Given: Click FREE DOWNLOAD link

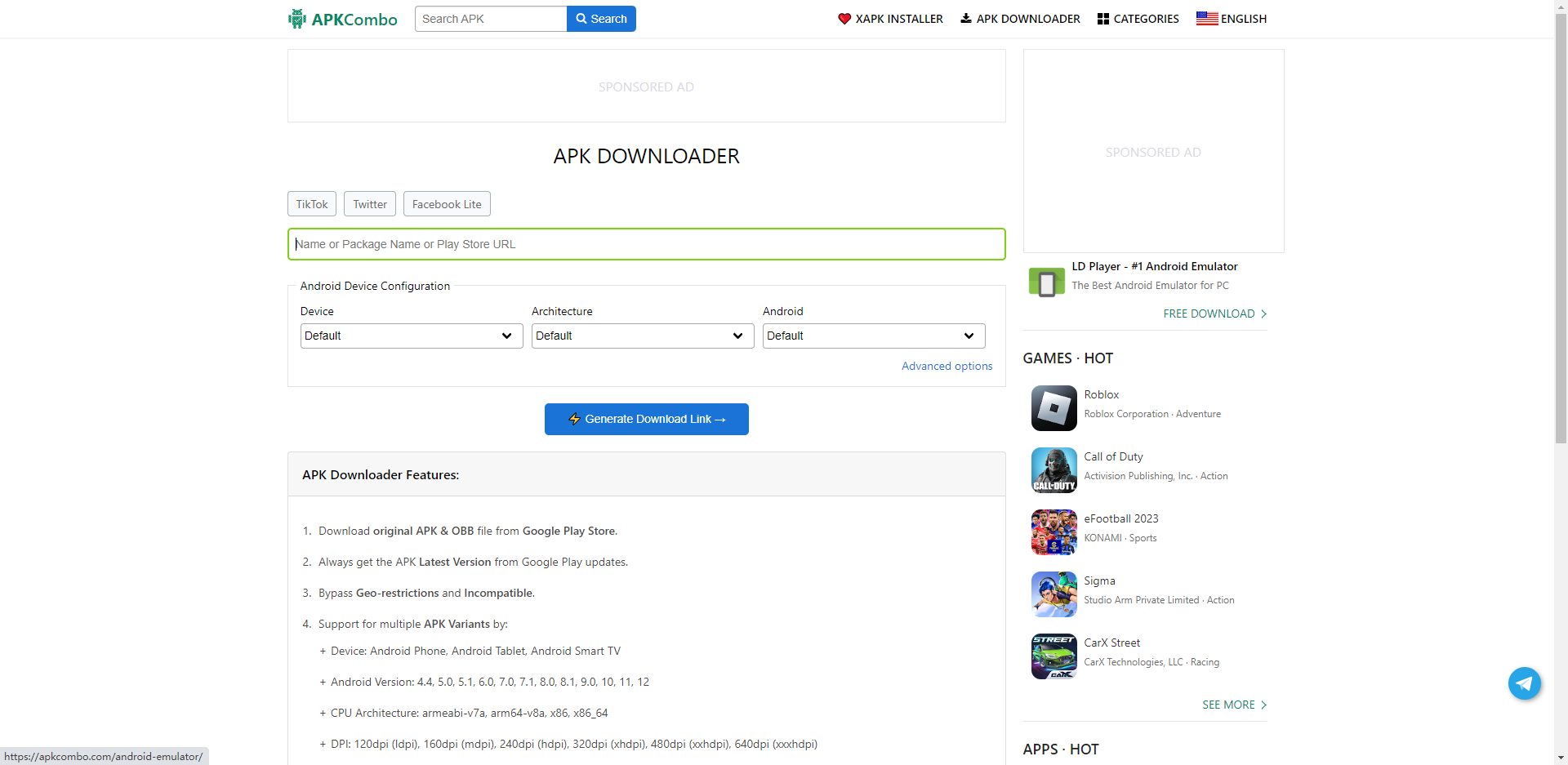Looking at the screenshot, I should pos(1215,314).
